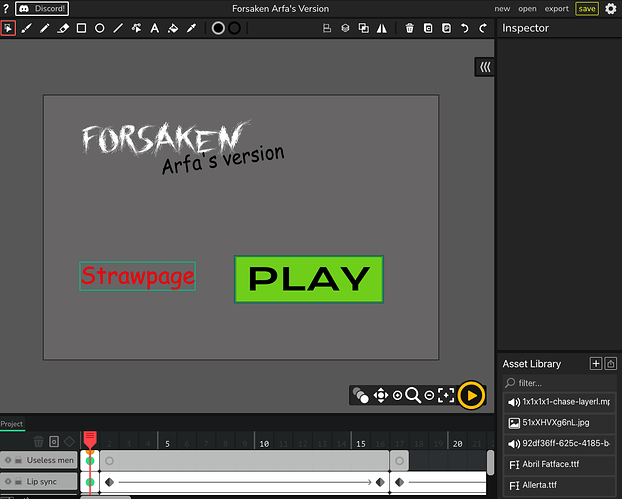Image resolution: width=622 pixels, height=499 pixels.
Task: Select the Eyedropper tool
Action: (190, 28)
